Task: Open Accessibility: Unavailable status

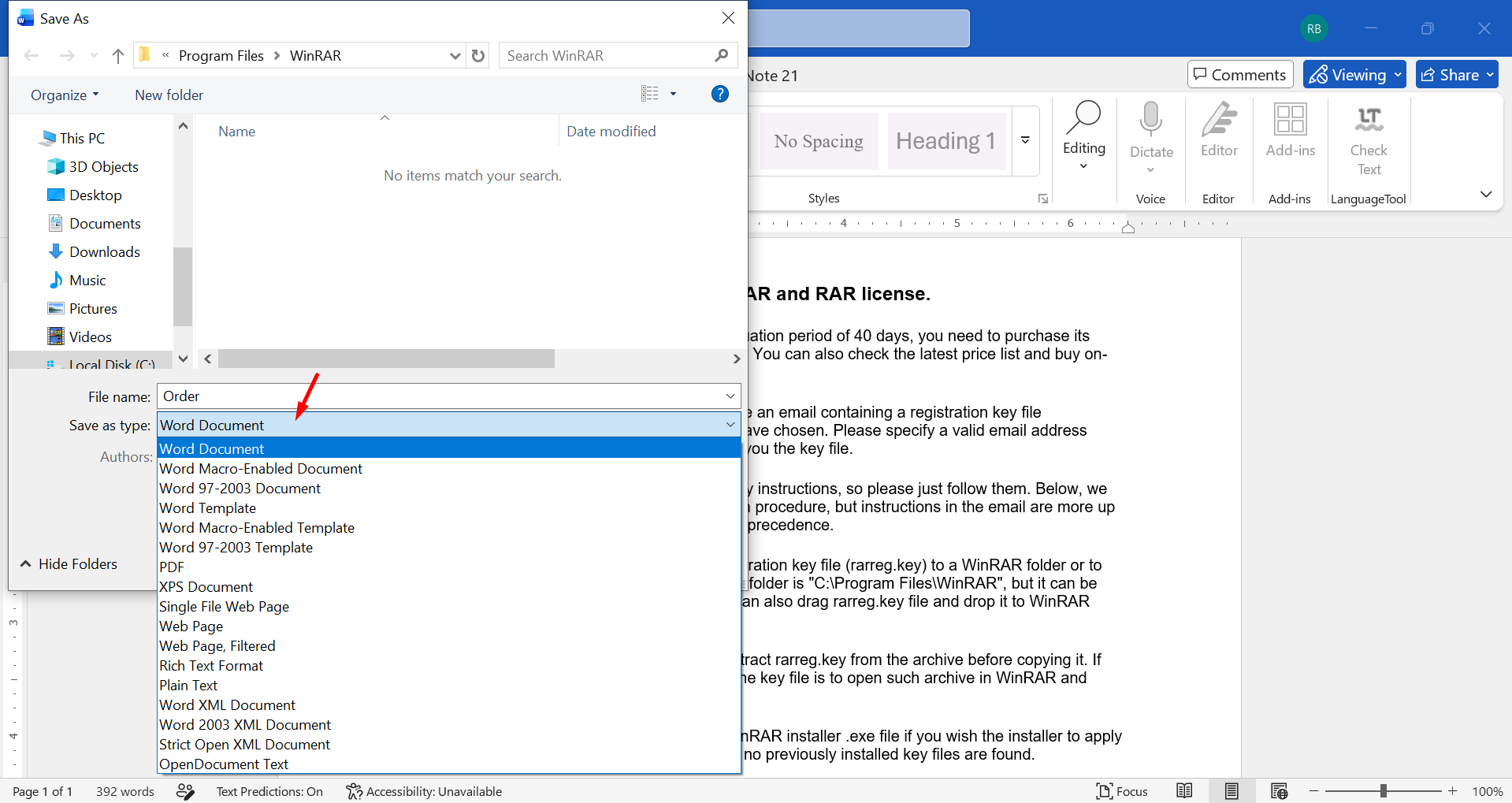Action: 424,791
